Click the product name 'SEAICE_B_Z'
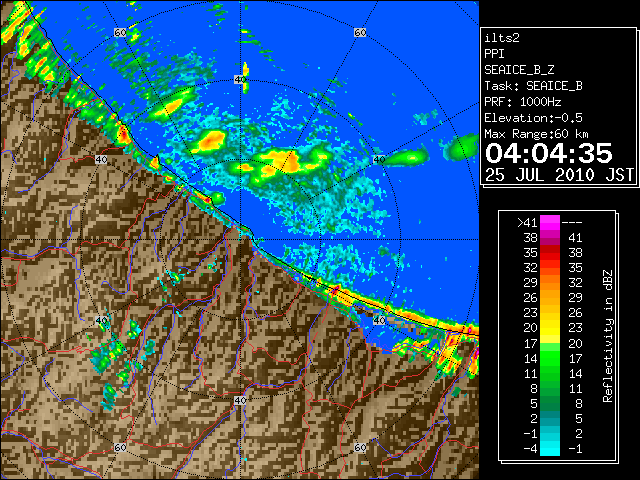The width and height of the screenshot is (640, 480). click(519, 70)
